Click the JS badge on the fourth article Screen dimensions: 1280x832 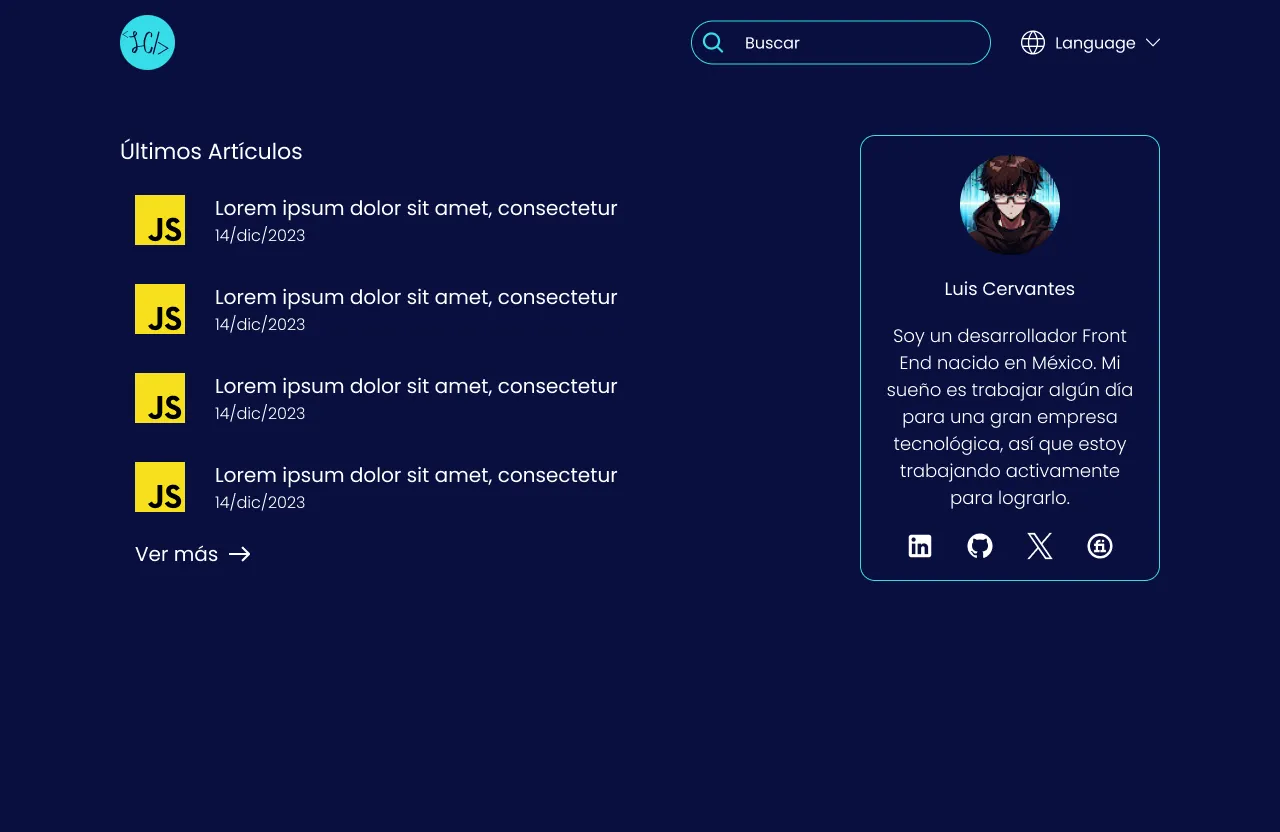(160, 486)
